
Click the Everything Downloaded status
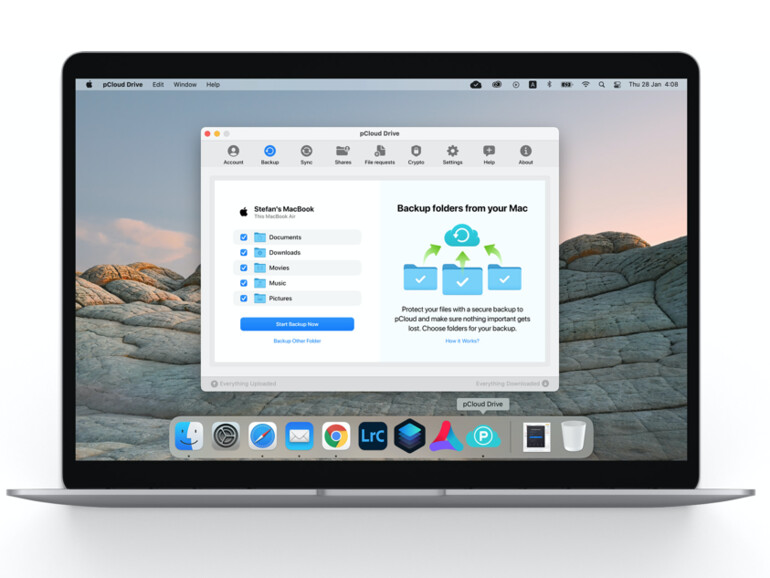[512, 384]
